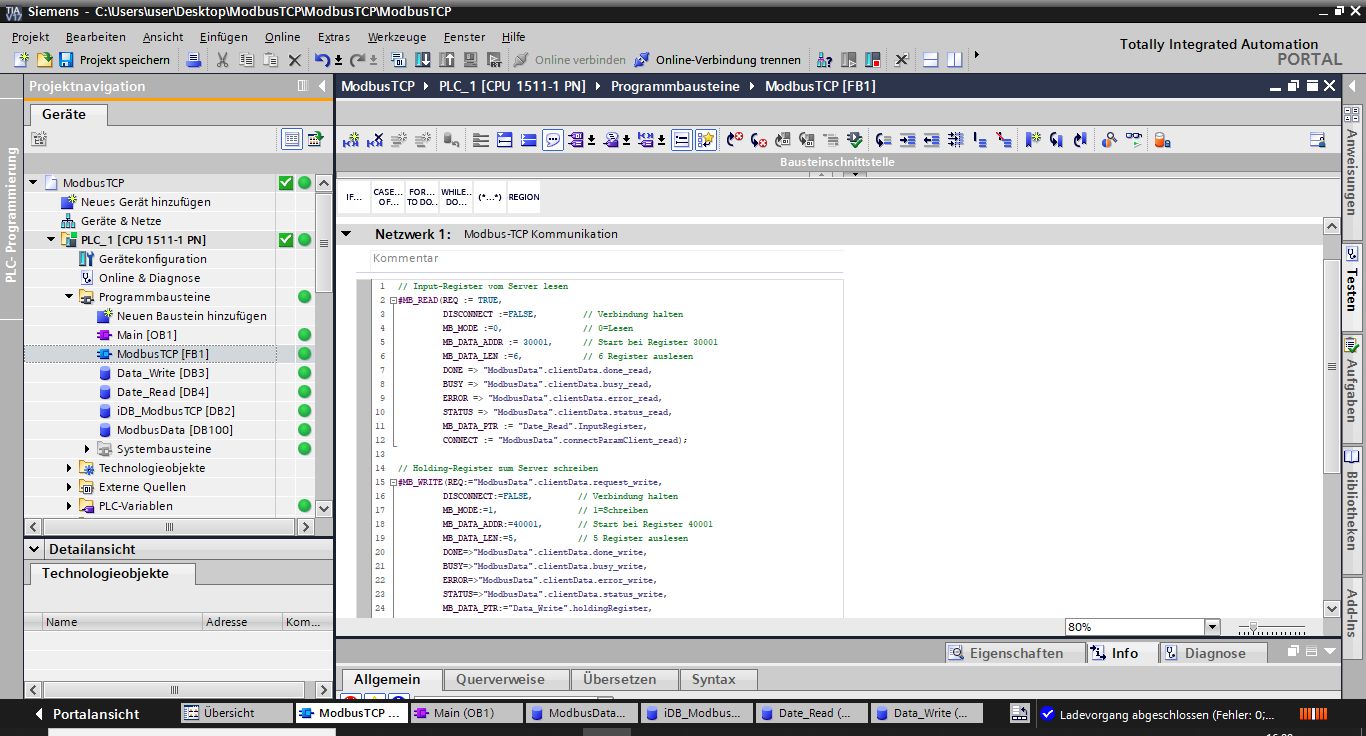This screenshot has width=1366, height=736.
Task: Insert an IF statement template
Action: pos(354,197)
